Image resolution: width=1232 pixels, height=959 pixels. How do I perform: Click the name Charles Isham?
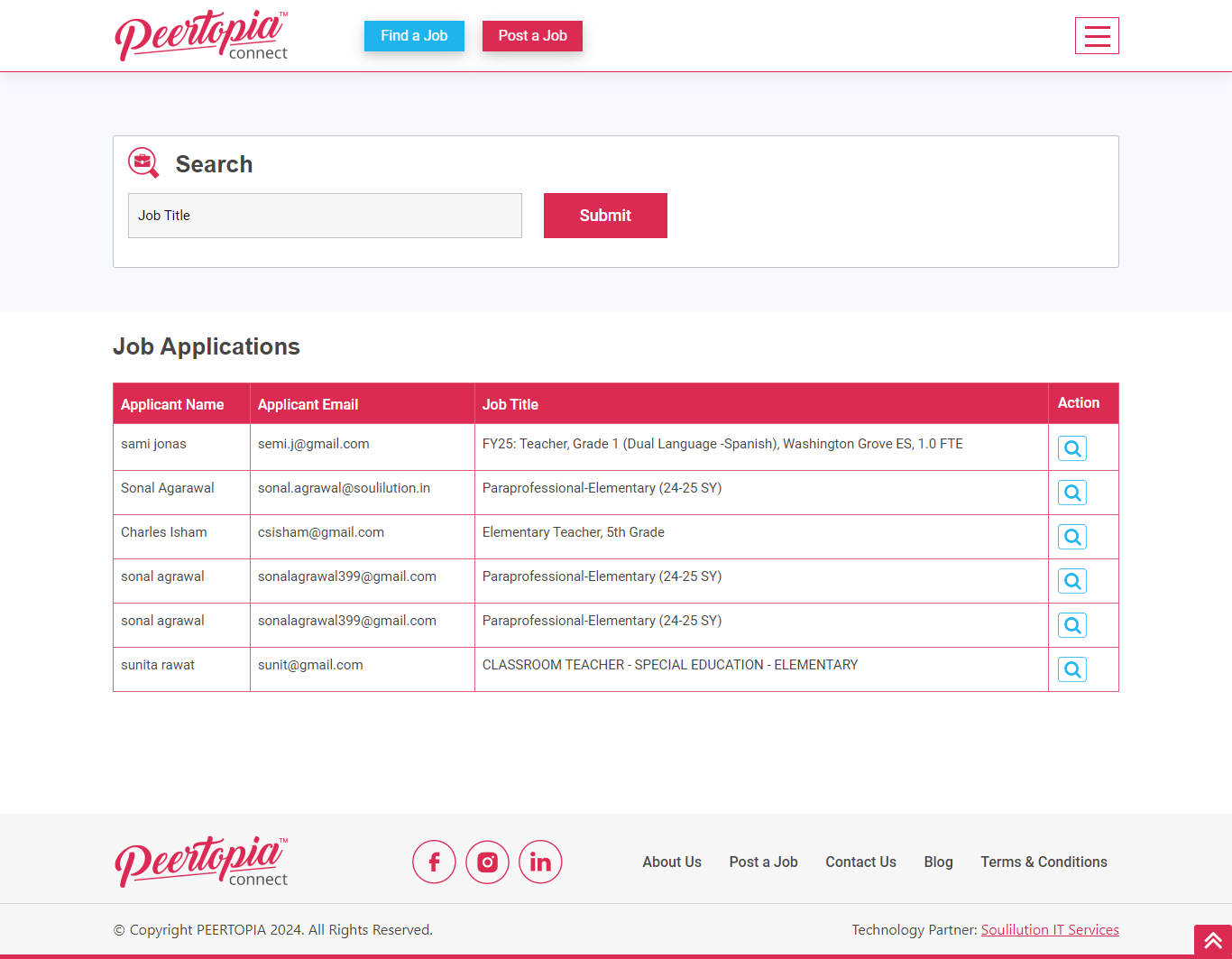point(164,532)
